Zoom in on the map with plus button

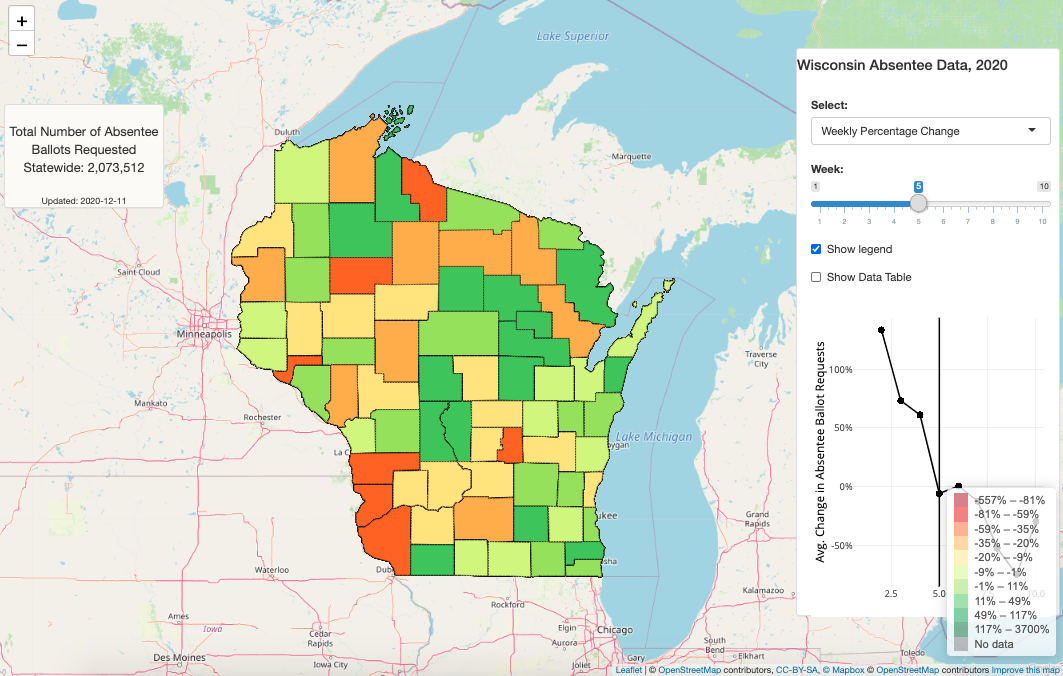pos(22,20)
